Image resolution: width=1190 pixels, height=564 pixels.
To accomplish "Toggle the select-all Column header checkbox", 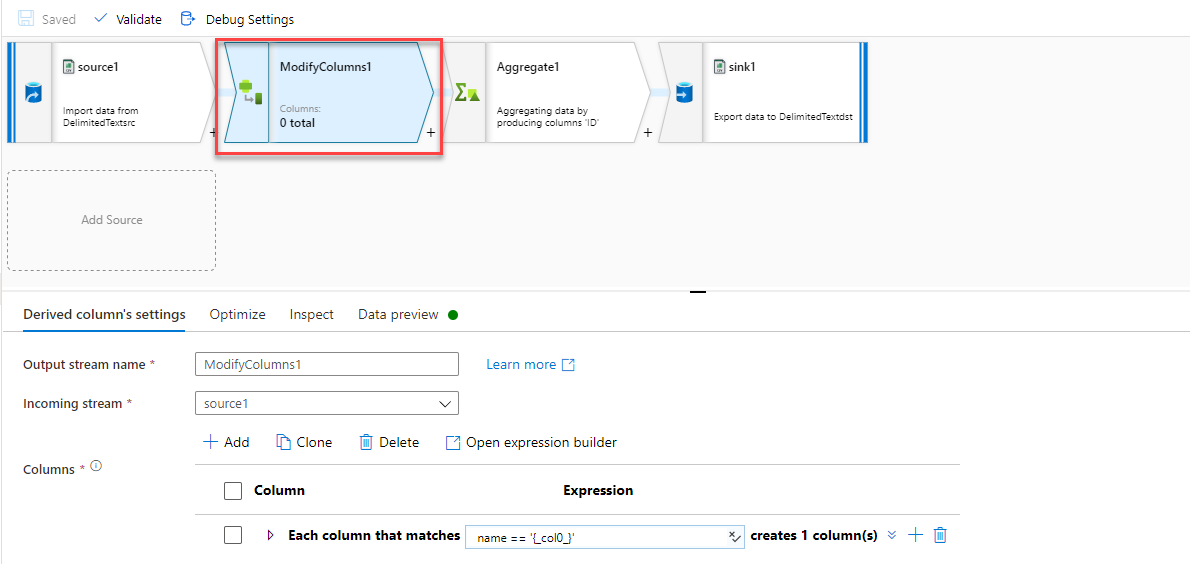I will click(x=233, y=491).
